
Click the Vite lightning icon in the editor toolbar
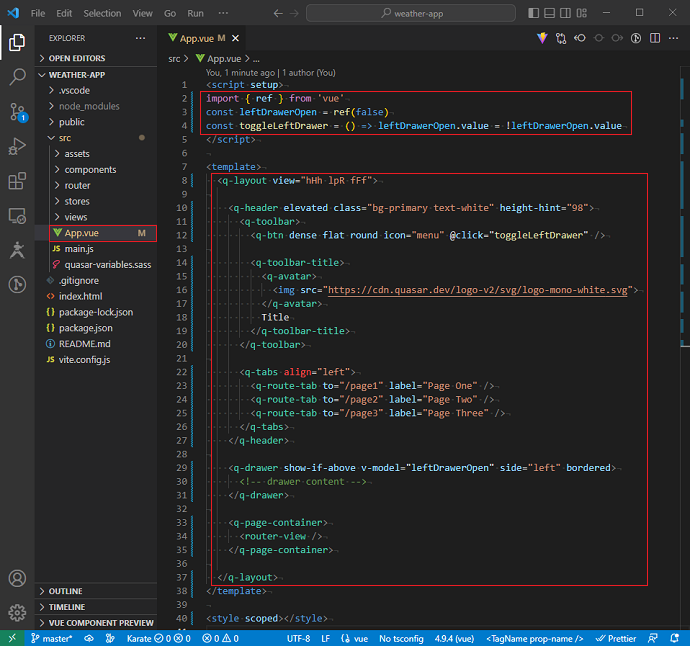click(542, 38)
